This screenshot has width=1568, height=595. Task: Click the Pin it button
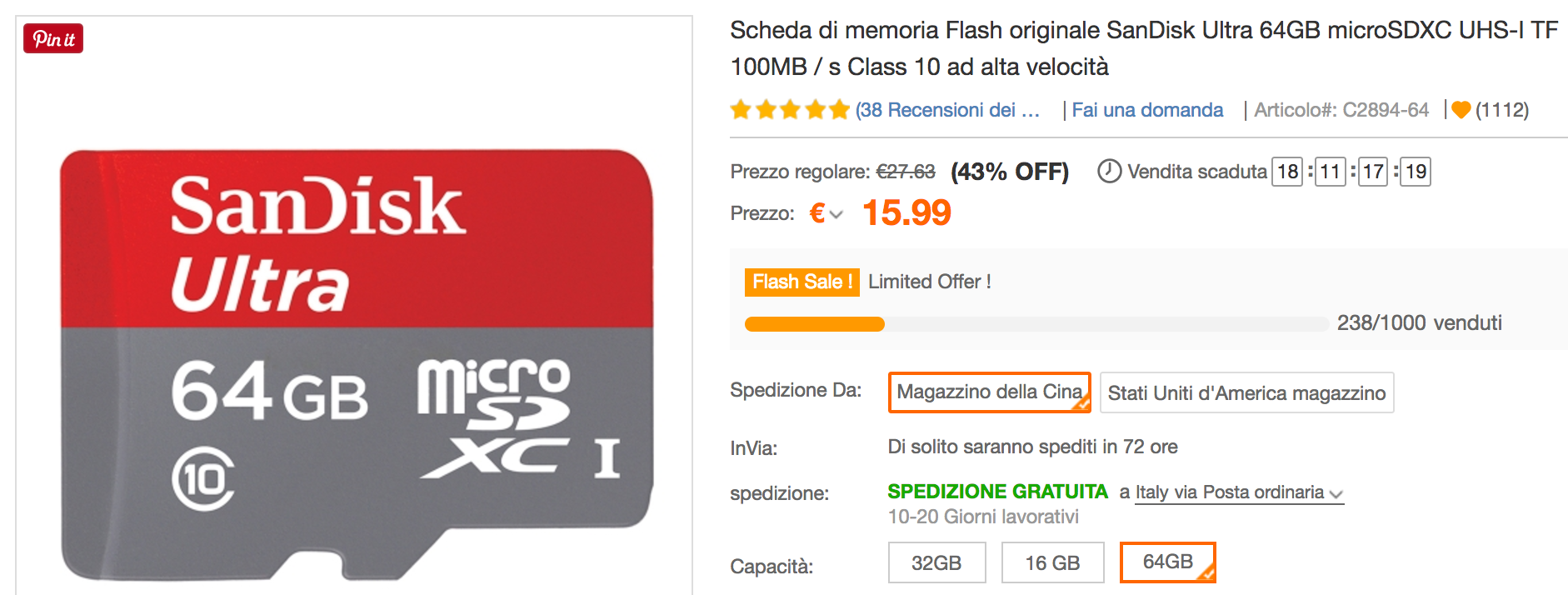point(53,38)
